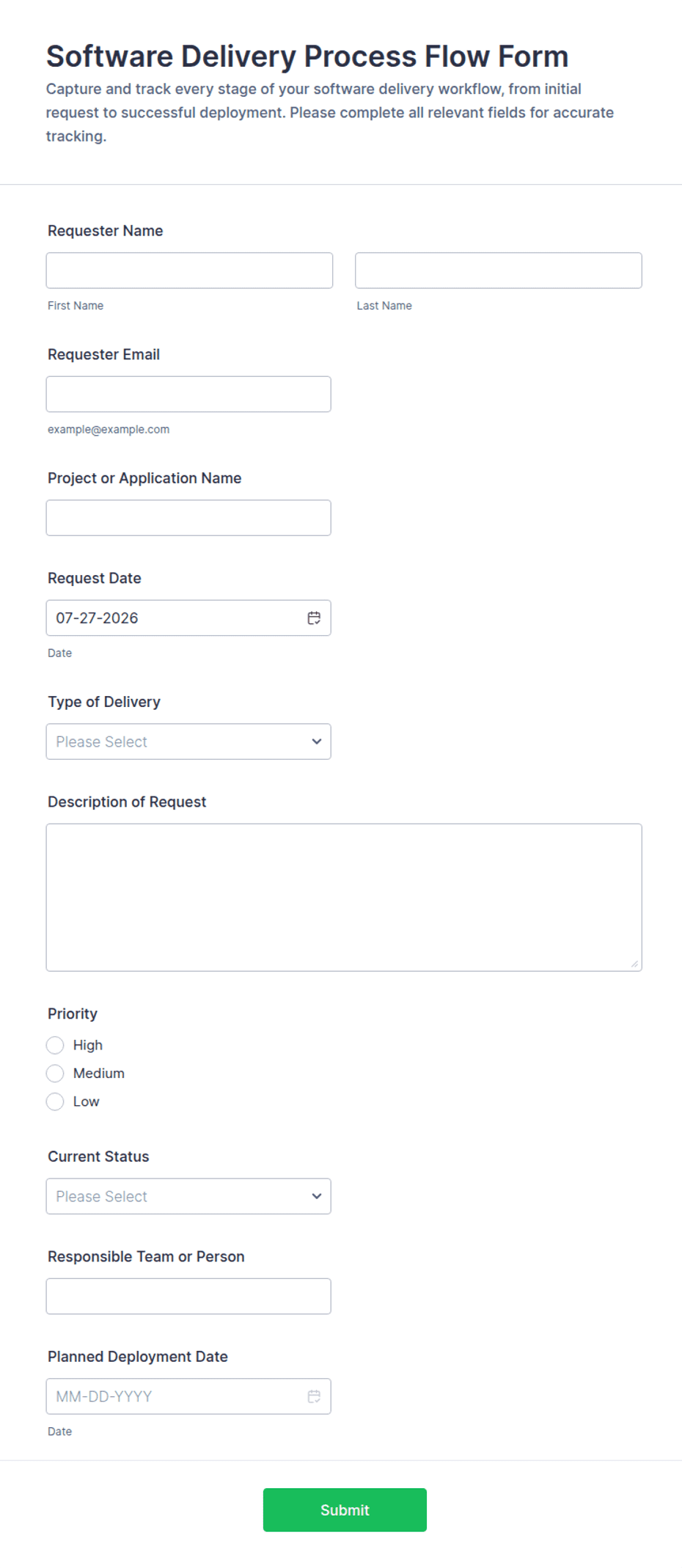Select the Low priority option
The height and width of the screenshot is (1568, 682).
click(x=55, y=1102)
